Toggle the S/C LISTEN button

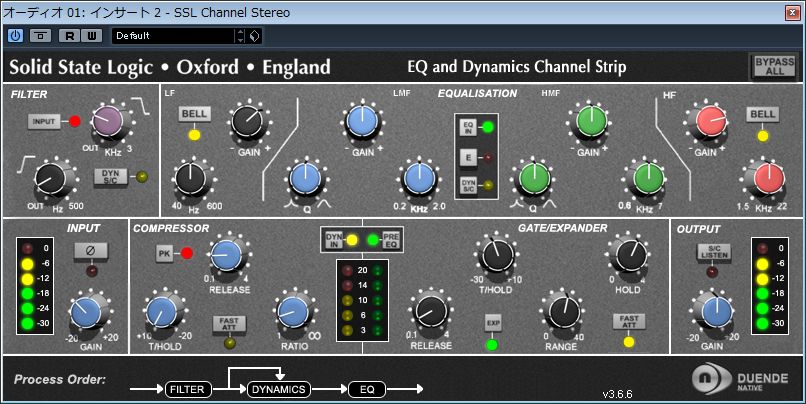(x=713, y=251)
